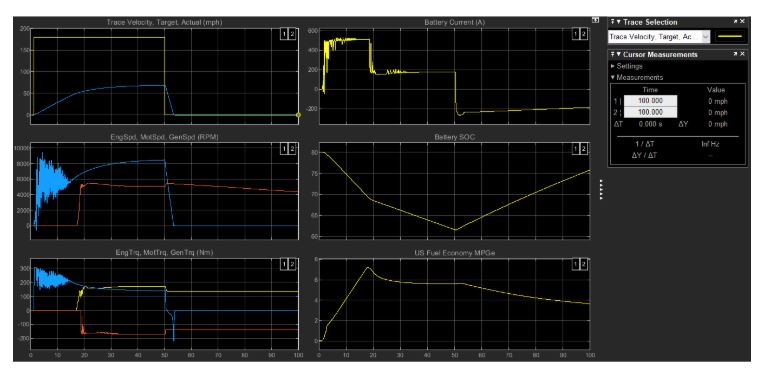The height and width of the screenshot is (374, 759).
Task: Toggle cursor 2 in US Fuel Economy plot
Action: [x=583, y=264]
